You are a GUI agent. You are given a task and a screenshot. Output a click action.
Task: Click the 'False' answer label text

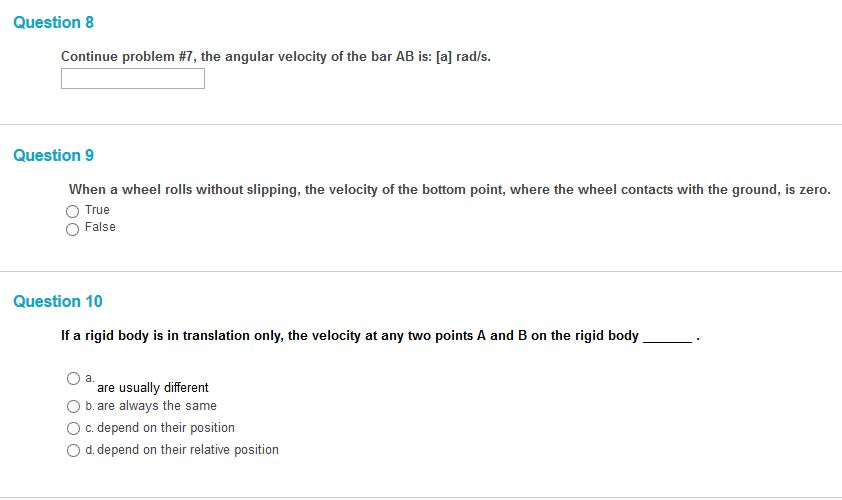[x=100, y=227]
